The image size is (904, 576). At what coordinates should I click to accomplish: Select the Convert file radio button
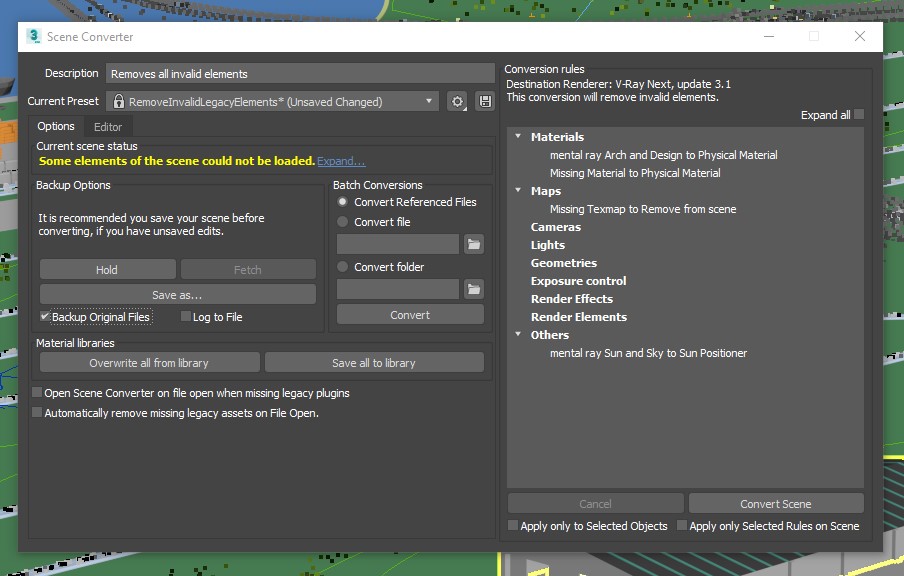coord(342,221)
